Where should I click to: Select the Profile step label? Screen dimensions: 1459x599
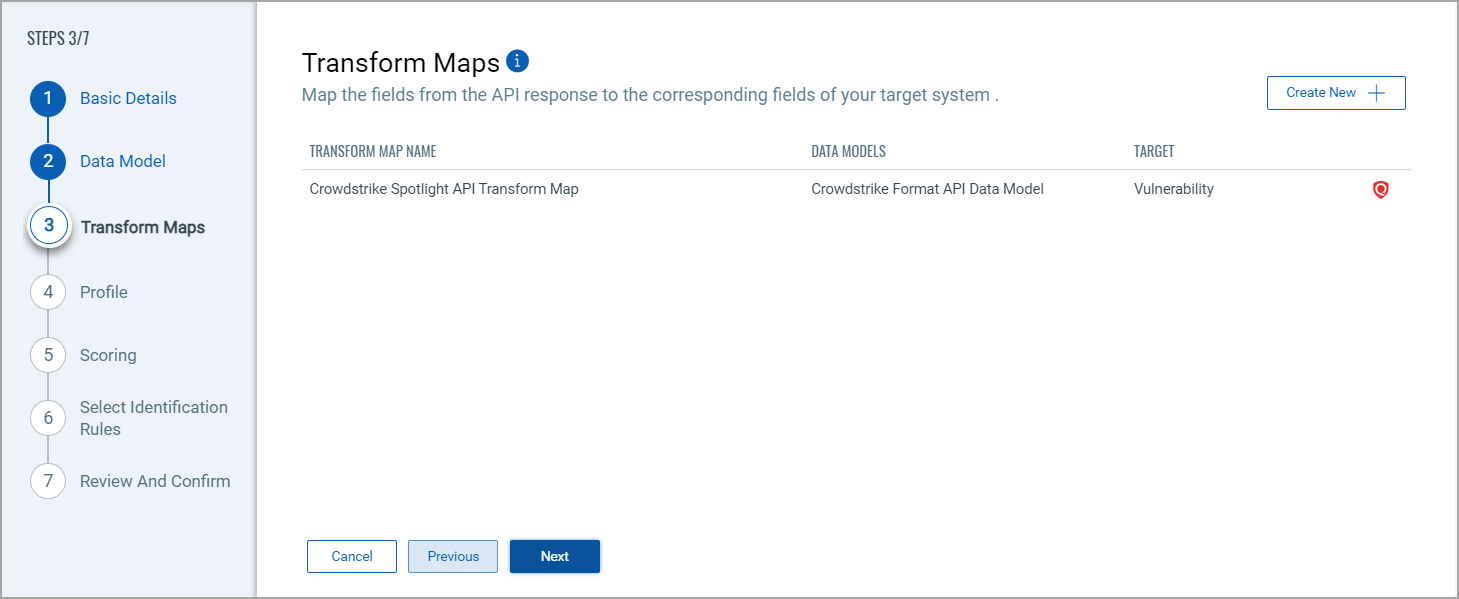point(104,292)
